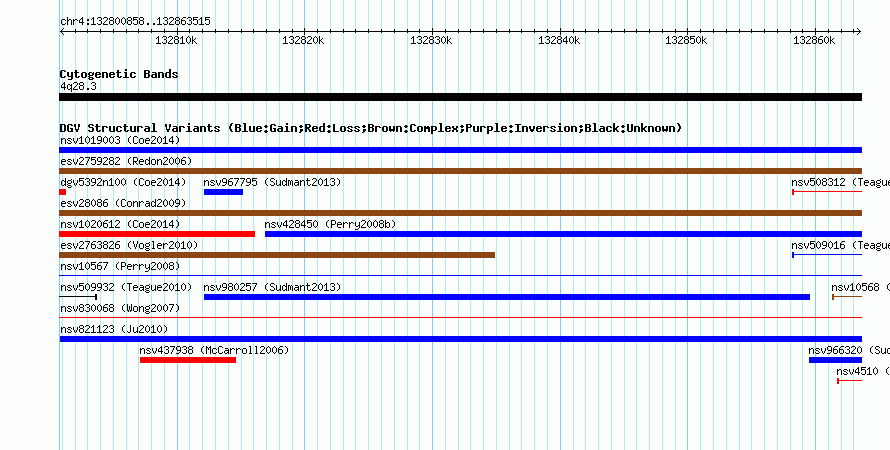
Task: Click the blue nsv1019003 Coe2014 gain bar
Action: point(460,150)
